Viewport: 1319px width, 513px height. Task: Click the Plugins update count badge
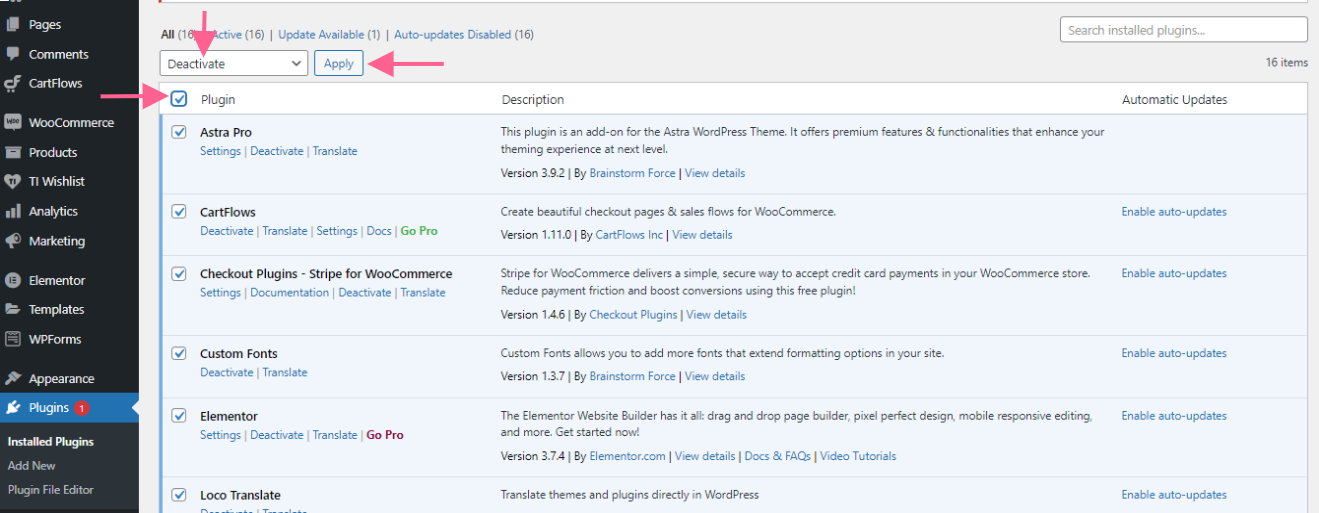pos(81,408)
